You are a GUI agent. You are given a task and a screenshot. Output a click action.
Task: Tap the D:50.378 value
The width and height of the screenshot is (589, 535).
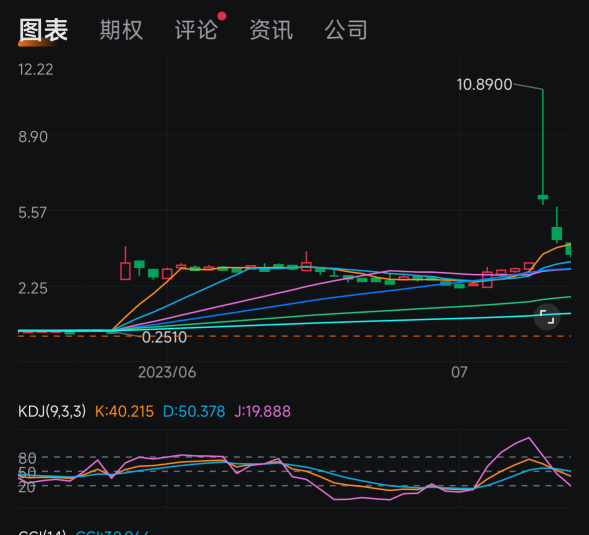click(x=194, y=411)
